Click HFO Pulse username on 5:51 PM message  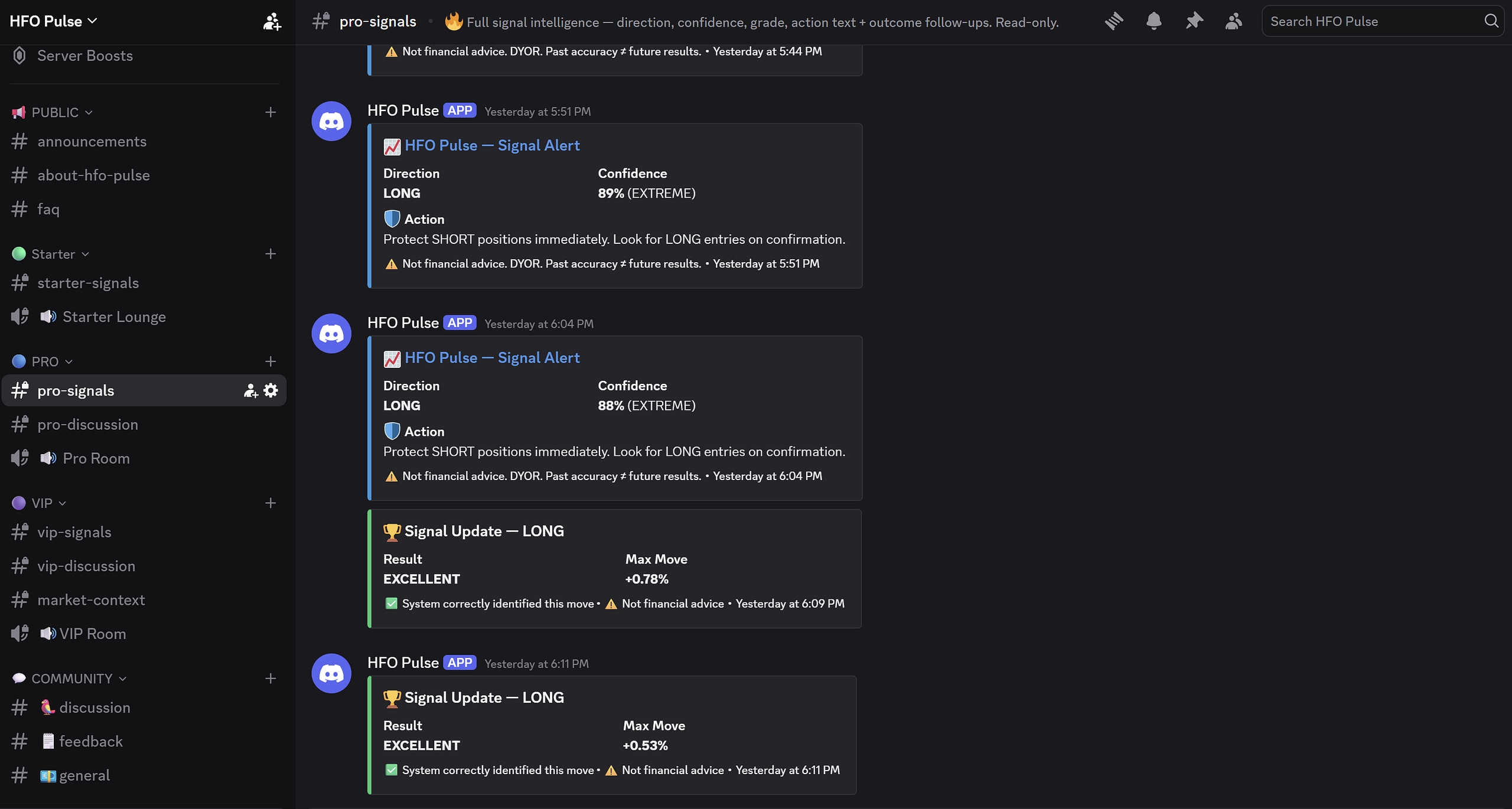click(x=403, y=110)
